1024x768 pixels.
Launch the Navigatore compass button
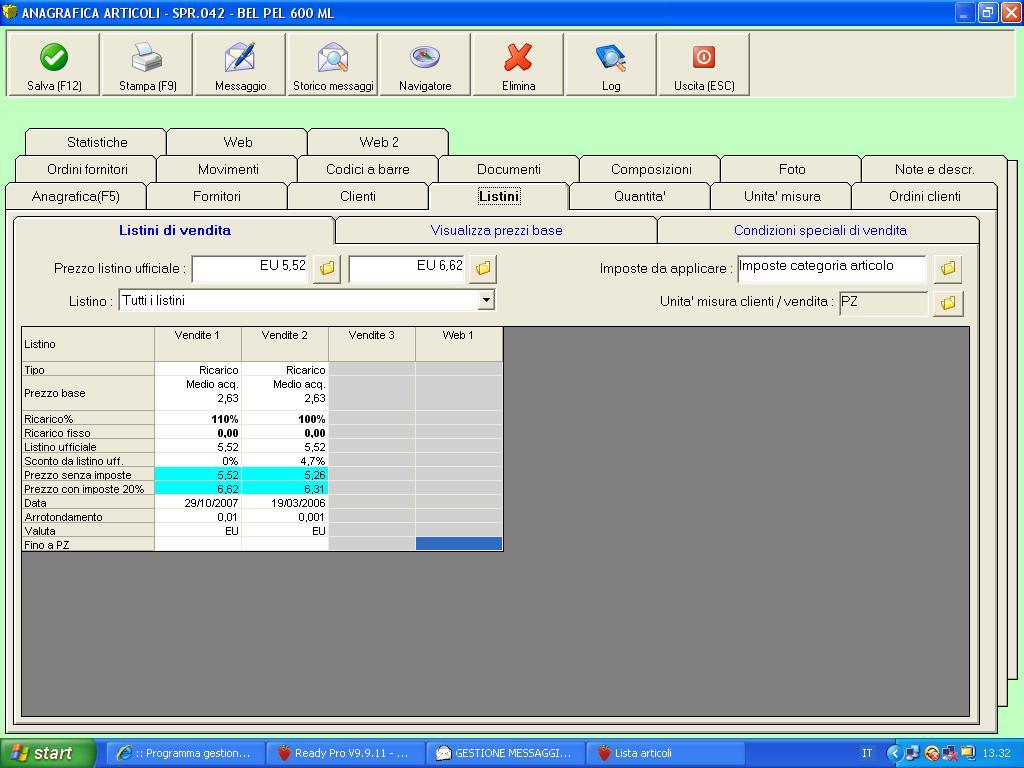pyautogui.click(x=425, y=65)
